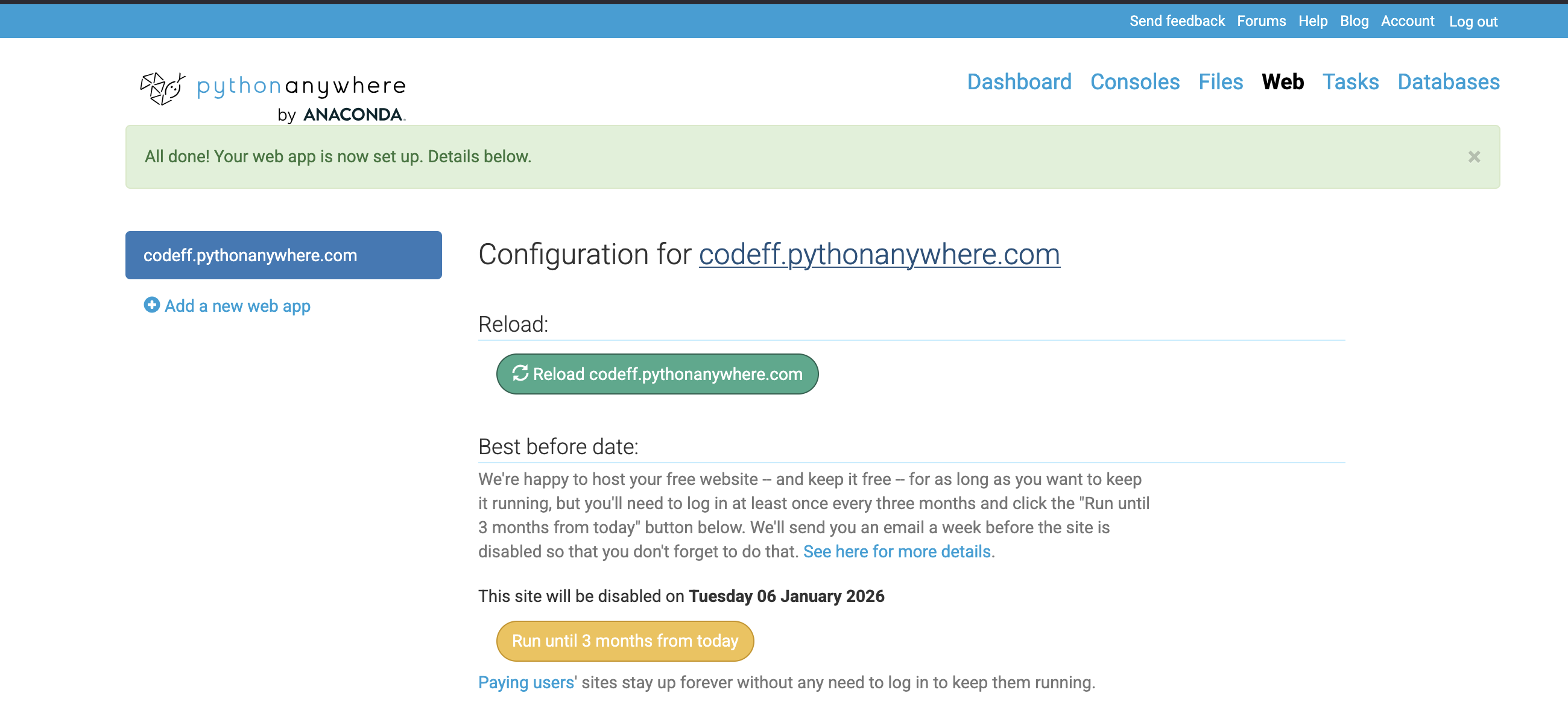Viewport: 1568px width, 713px height.
Task: Log out of PythonAnywhere
Action: (x=1473, y=22)
